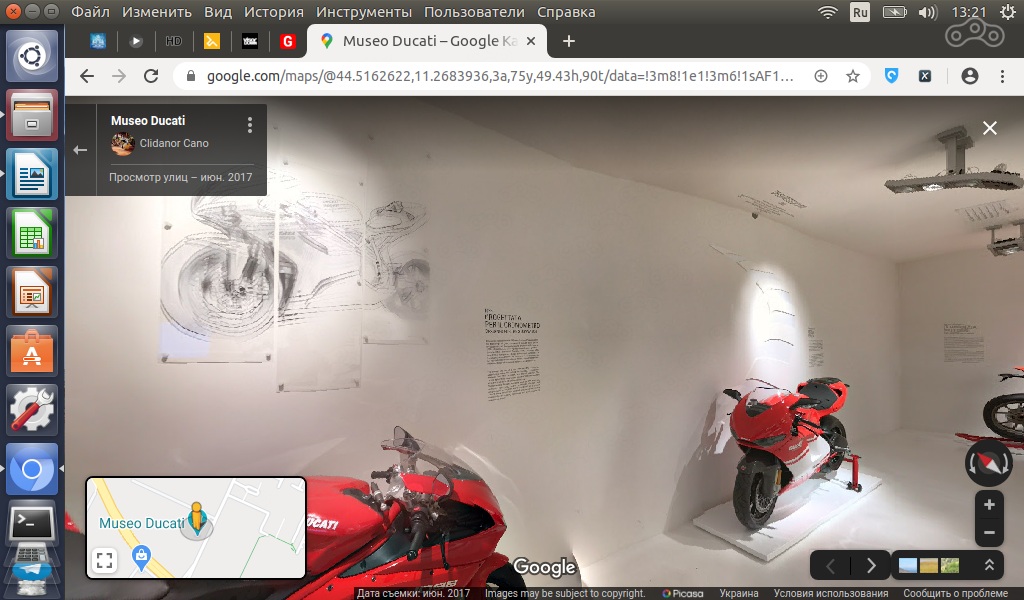Image resolution: width=1024 pixels, height=600 pixels.
Task: Open the История menu
Action: click(x=273, y=12)
